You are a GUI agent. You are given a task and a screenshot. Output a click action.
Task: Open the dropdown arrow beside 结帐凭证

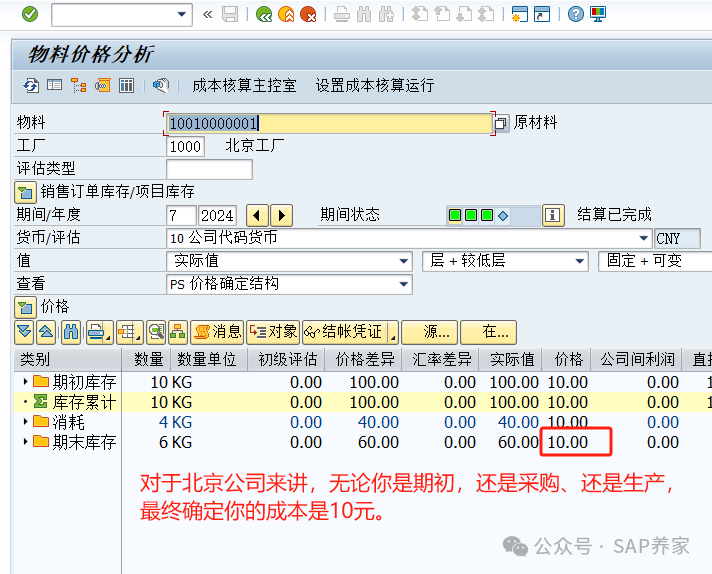(393, 332)
